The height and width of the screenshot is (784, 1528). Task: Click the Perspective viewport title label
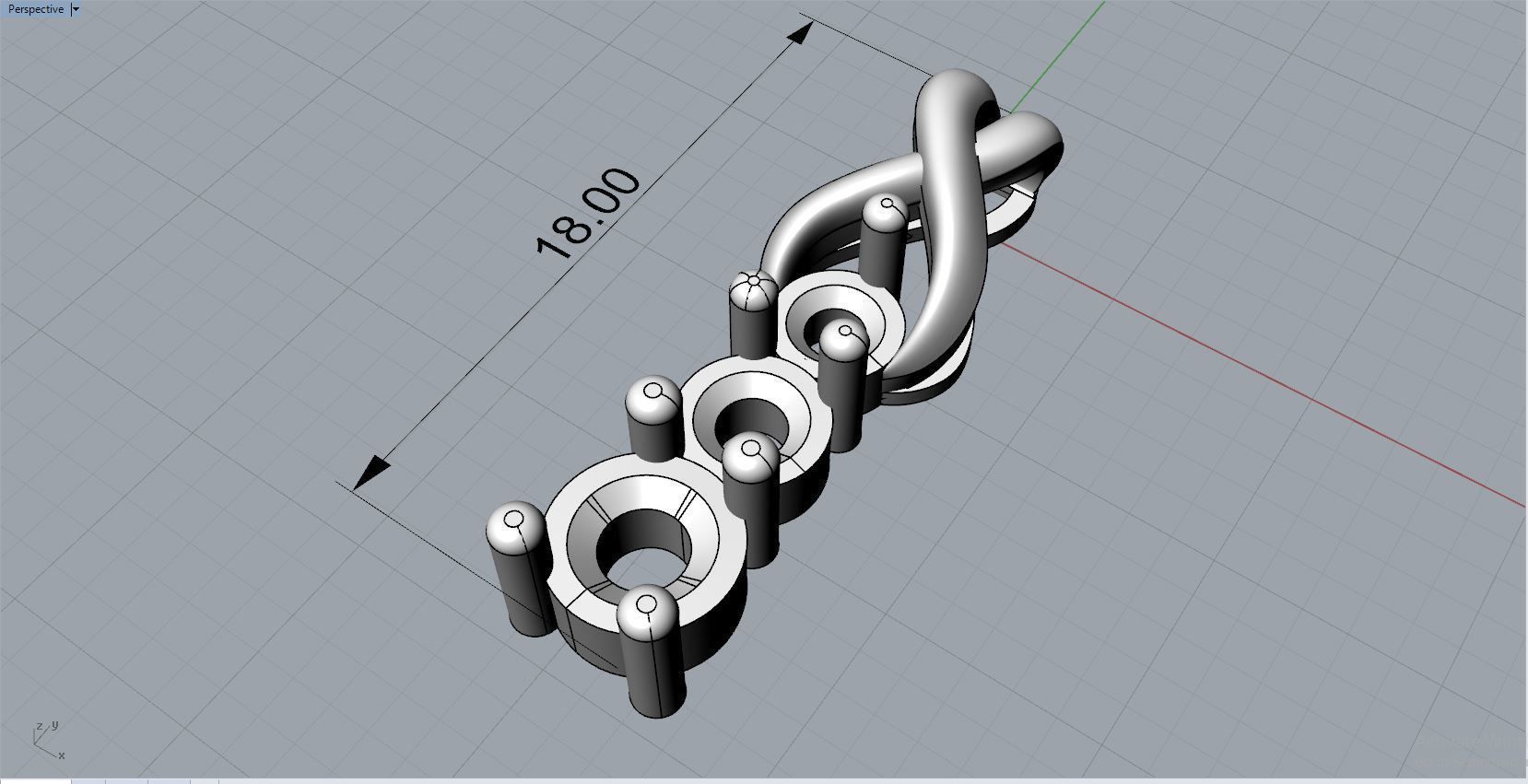36,9
